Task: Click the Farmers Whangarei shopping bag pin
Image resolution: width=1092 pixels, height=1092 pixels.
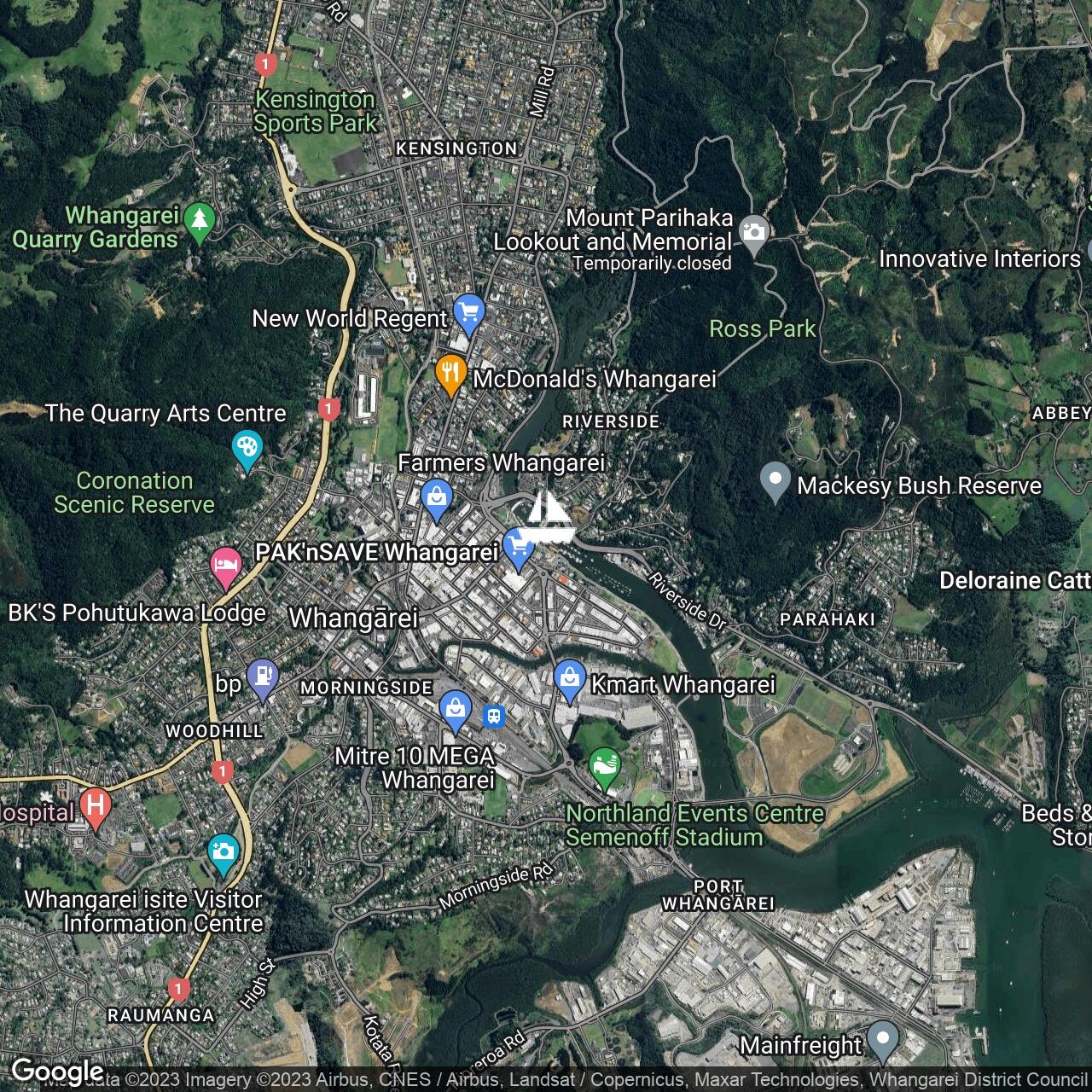Action: (436, 497)
